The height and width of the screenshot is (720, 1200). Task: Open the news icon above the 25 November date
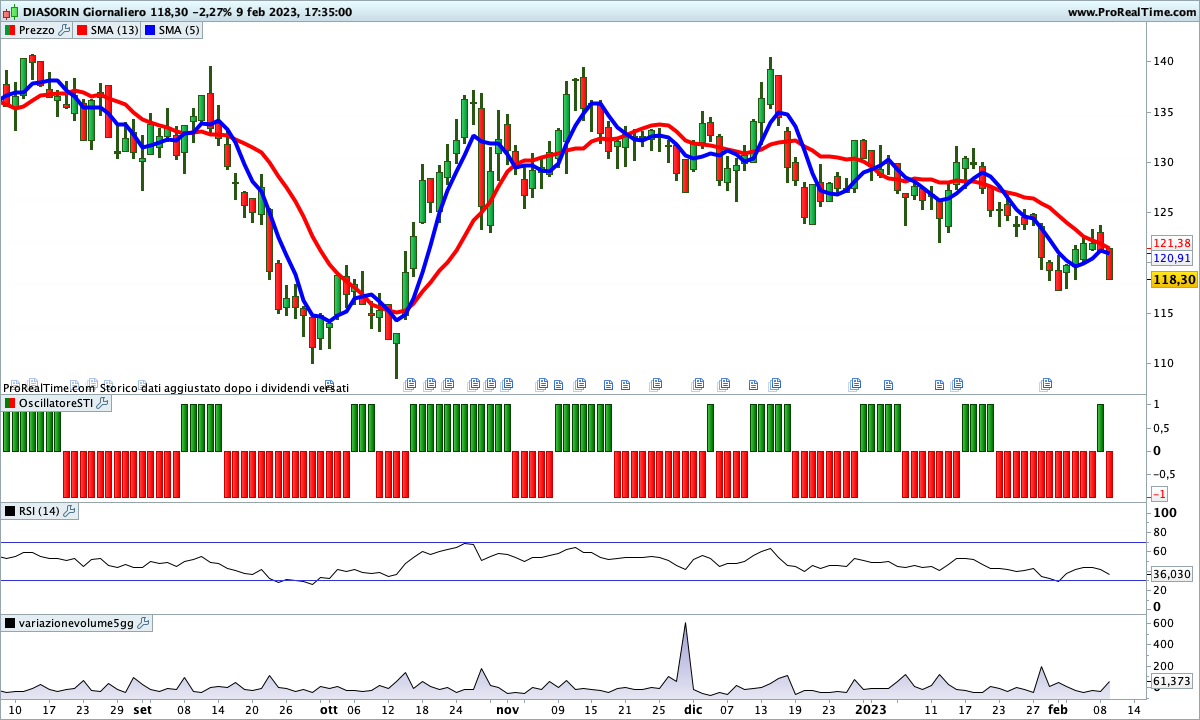click(x=657, y=383)
